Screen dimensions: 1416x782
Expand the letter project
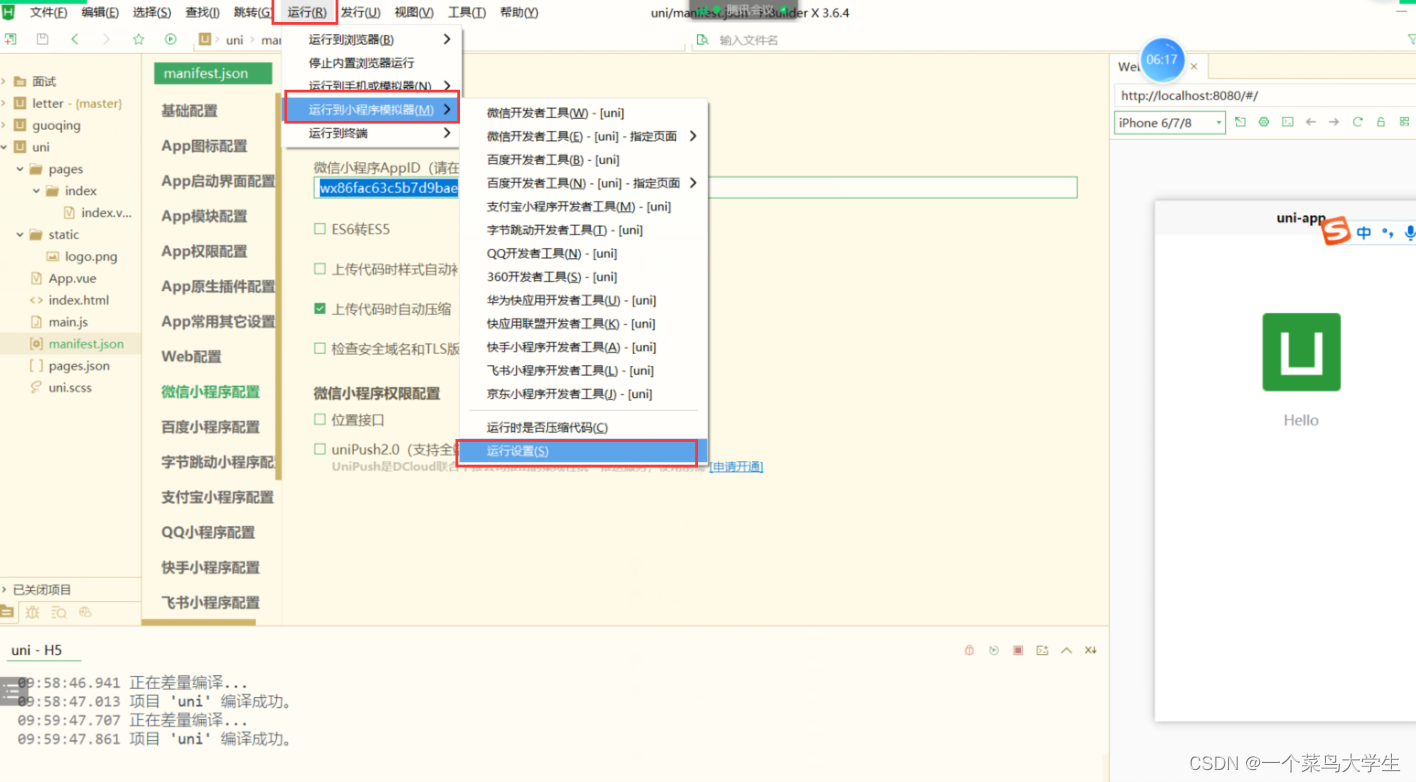click(x=6, y=103)
